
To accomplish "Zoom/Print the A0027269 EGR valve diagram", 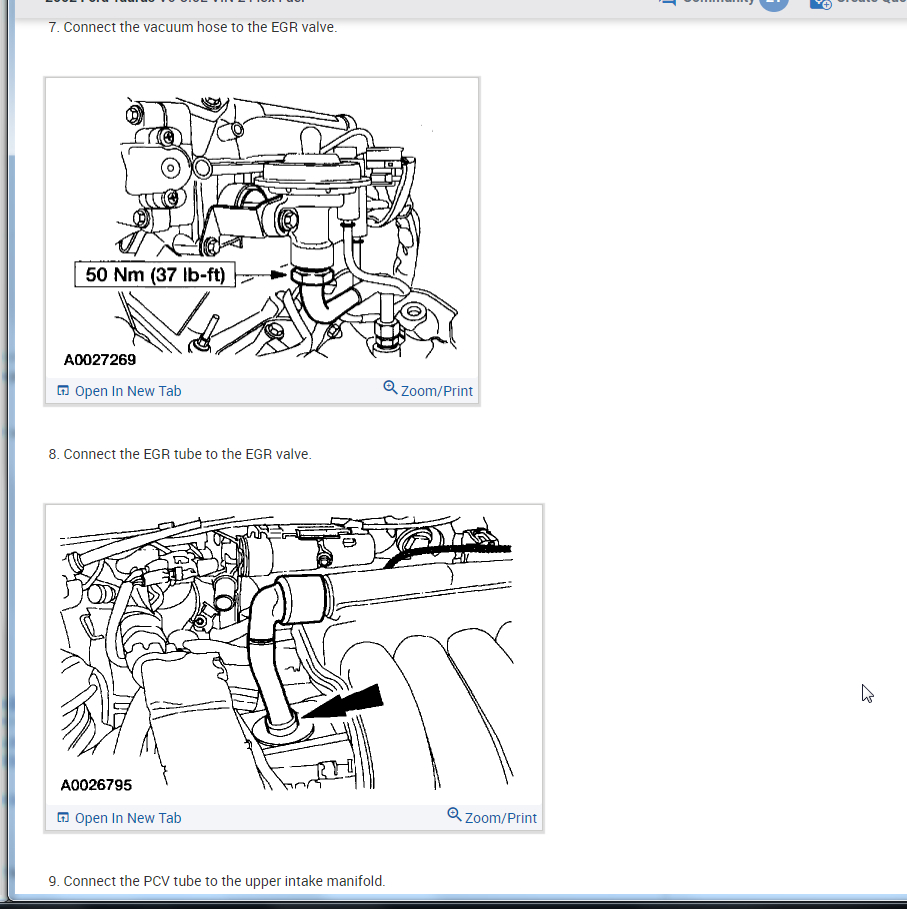I will (428, 390).
